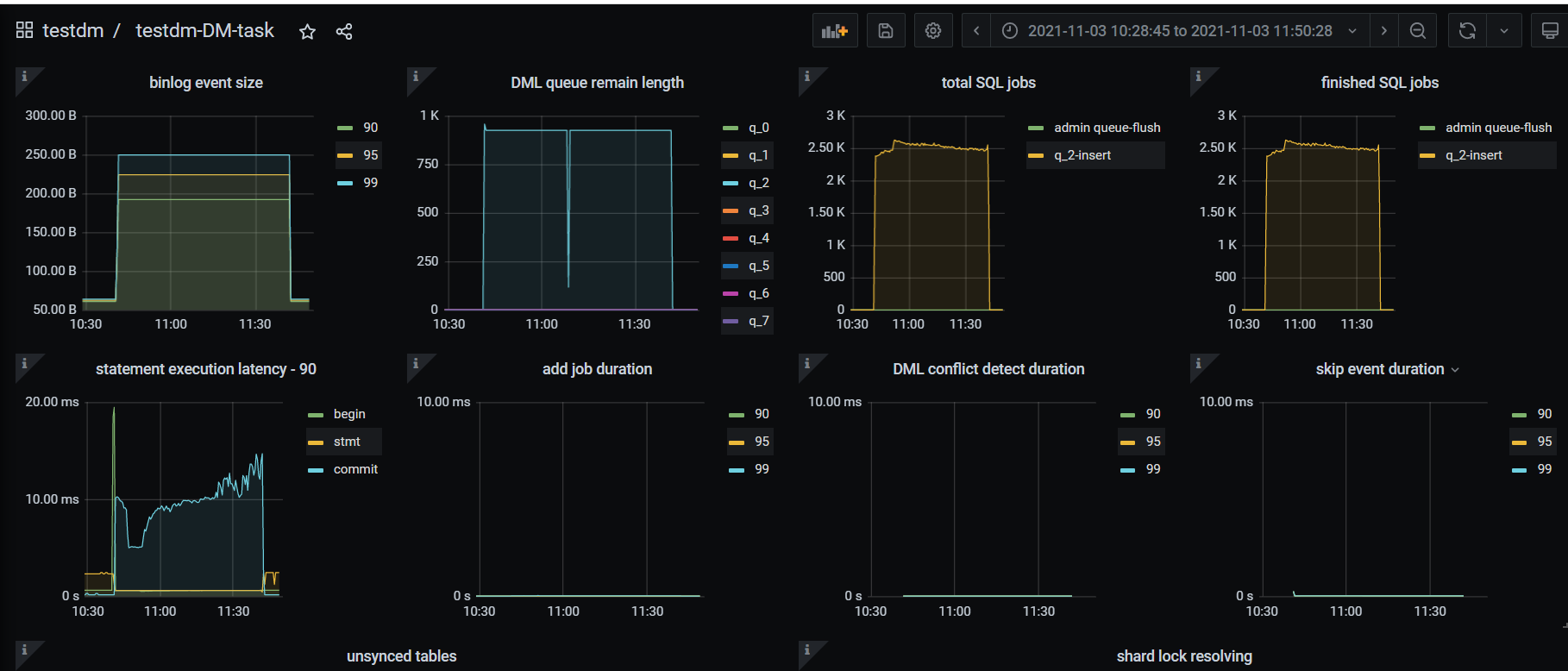1568x671 pixels.
Task: Click the share dashboard icon
Action: (x=344, y=32)
